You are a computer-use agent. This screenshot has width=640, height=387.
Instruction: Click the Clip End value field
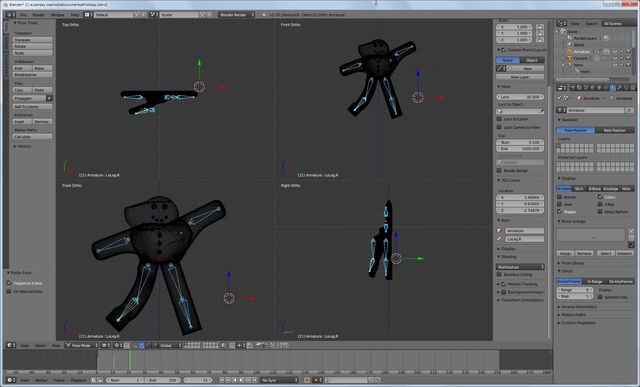[520, 149]
